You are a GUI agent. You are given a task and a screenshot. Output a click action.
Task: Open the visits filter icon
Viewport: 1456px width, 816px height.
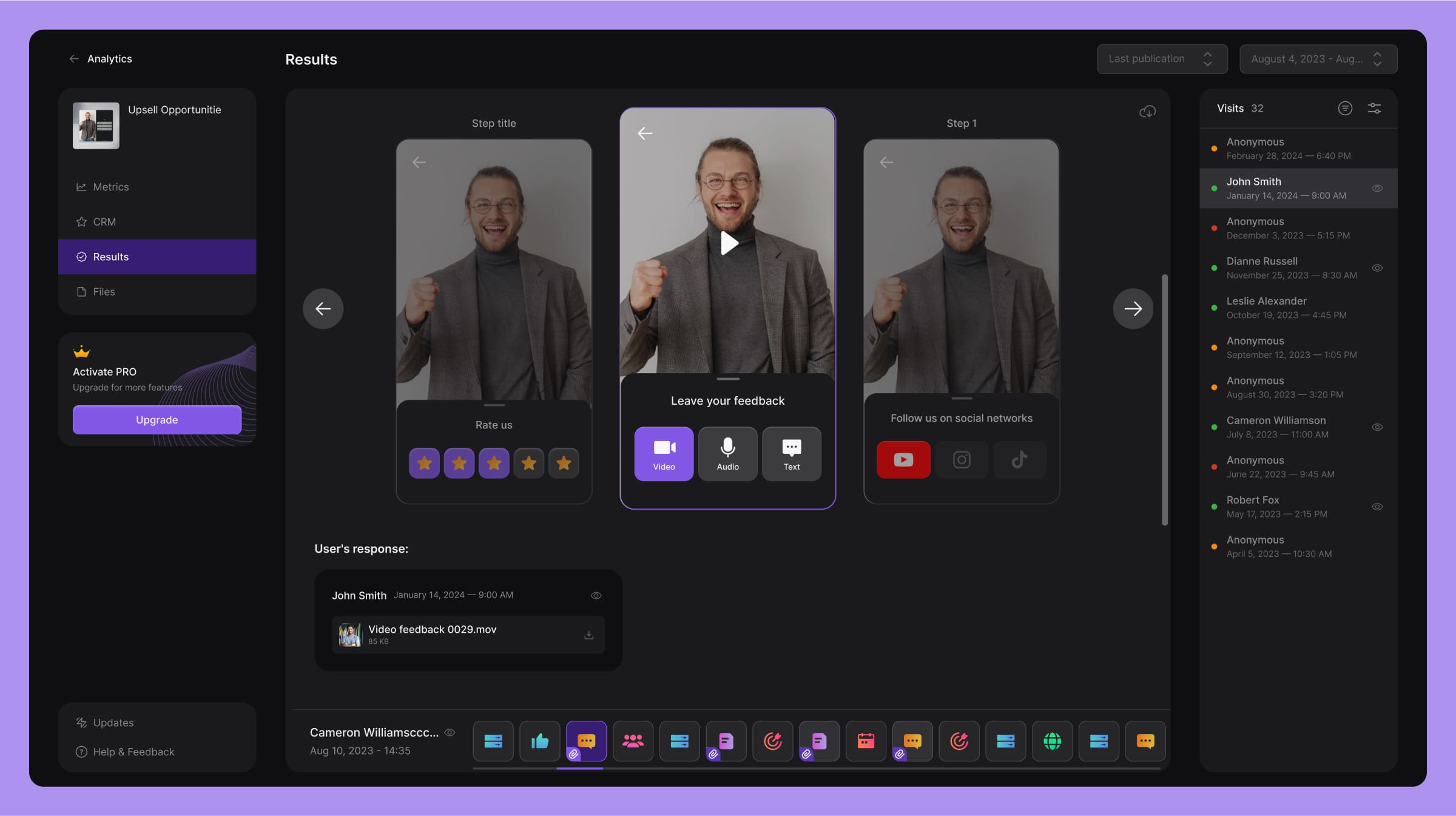1344,108
